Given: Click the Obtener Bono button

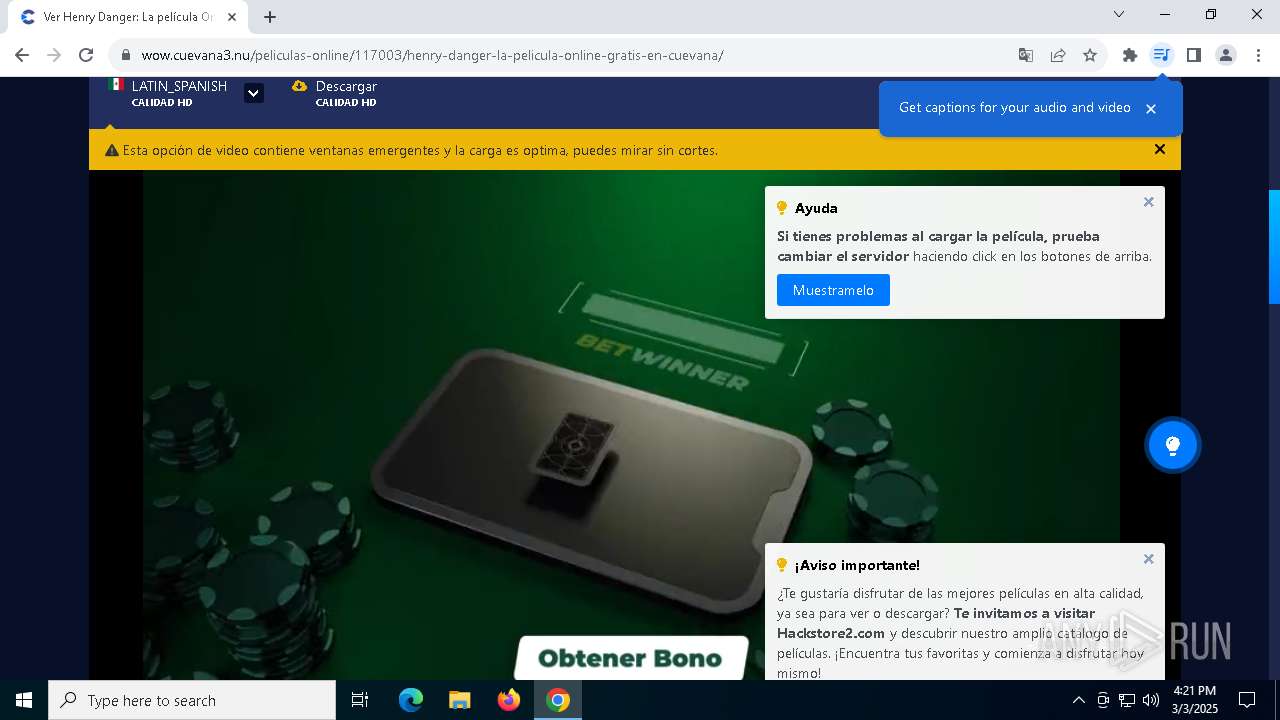Looking at the screenshot, I should click(631, 657).
